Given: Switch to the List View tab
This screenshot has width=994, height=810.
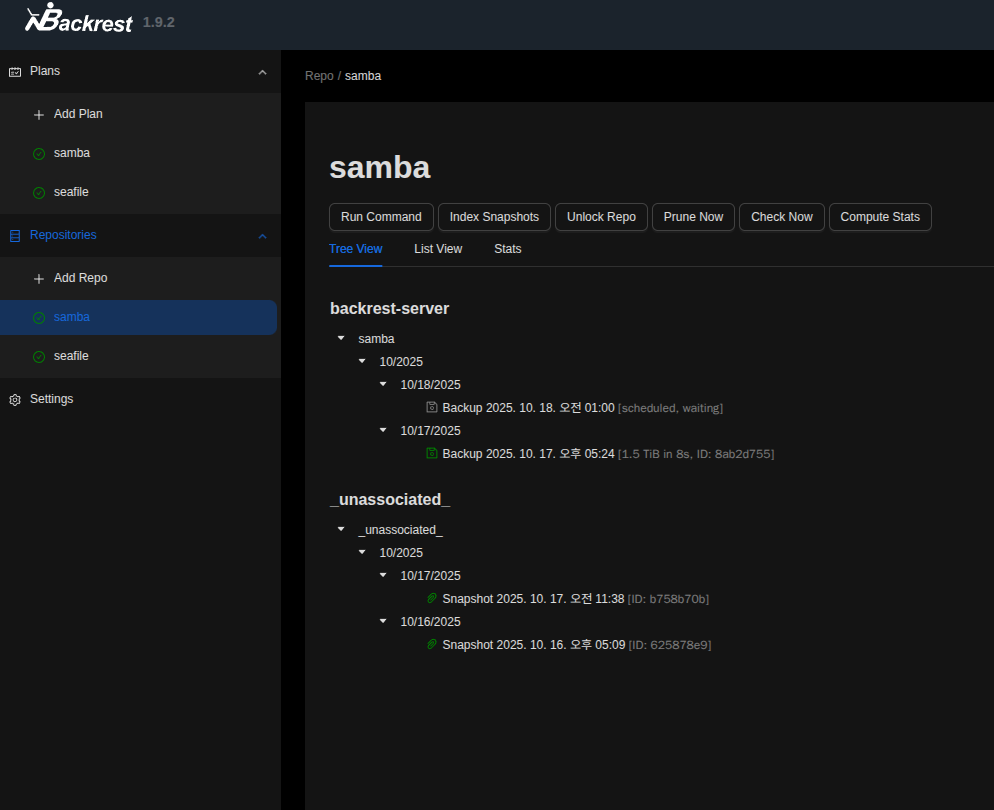Looking at the screenshot, I should [x=438, y=249].
